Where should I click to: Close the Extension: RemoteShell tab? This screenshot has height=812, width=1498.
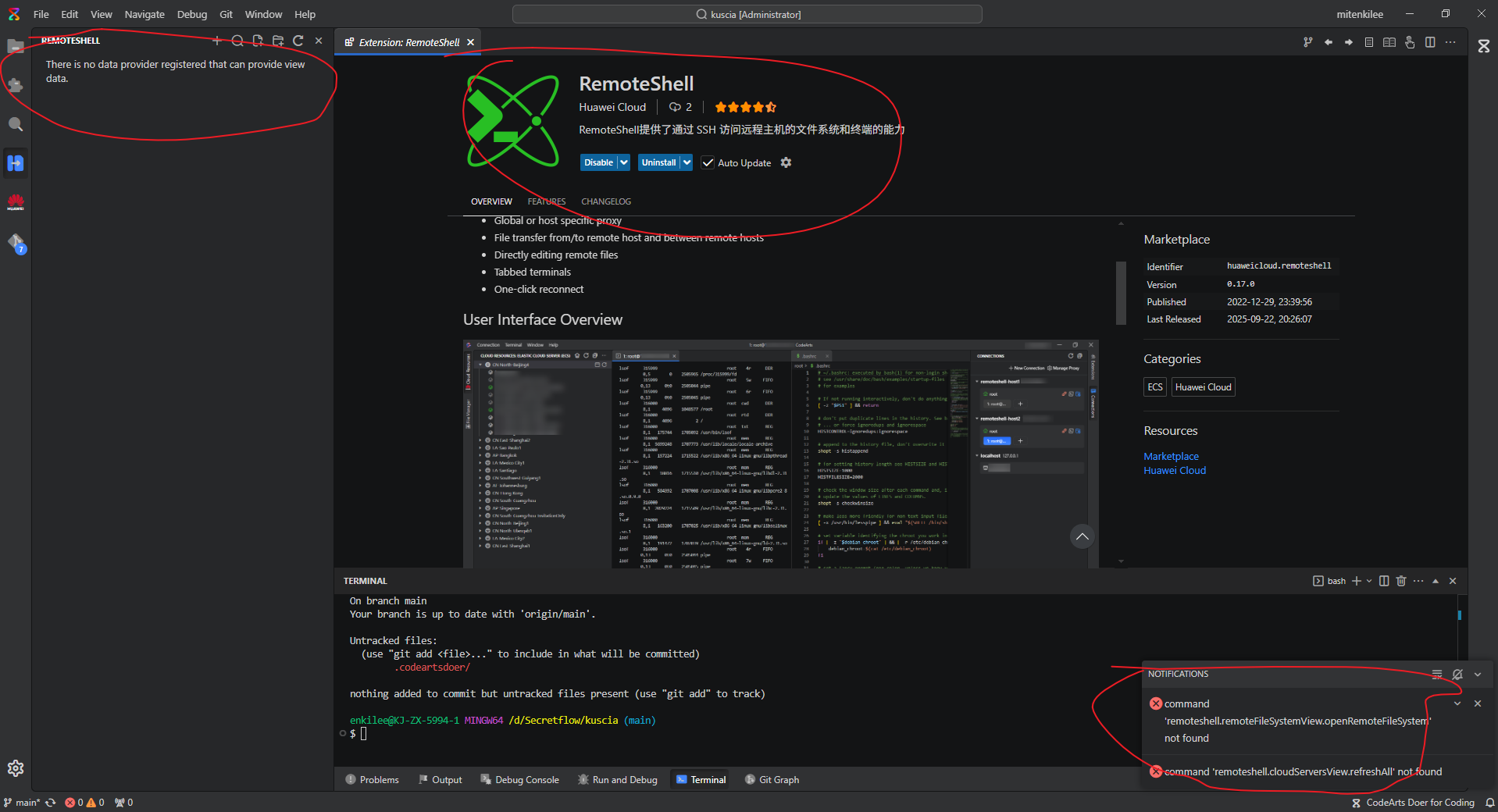coord(470,42)
